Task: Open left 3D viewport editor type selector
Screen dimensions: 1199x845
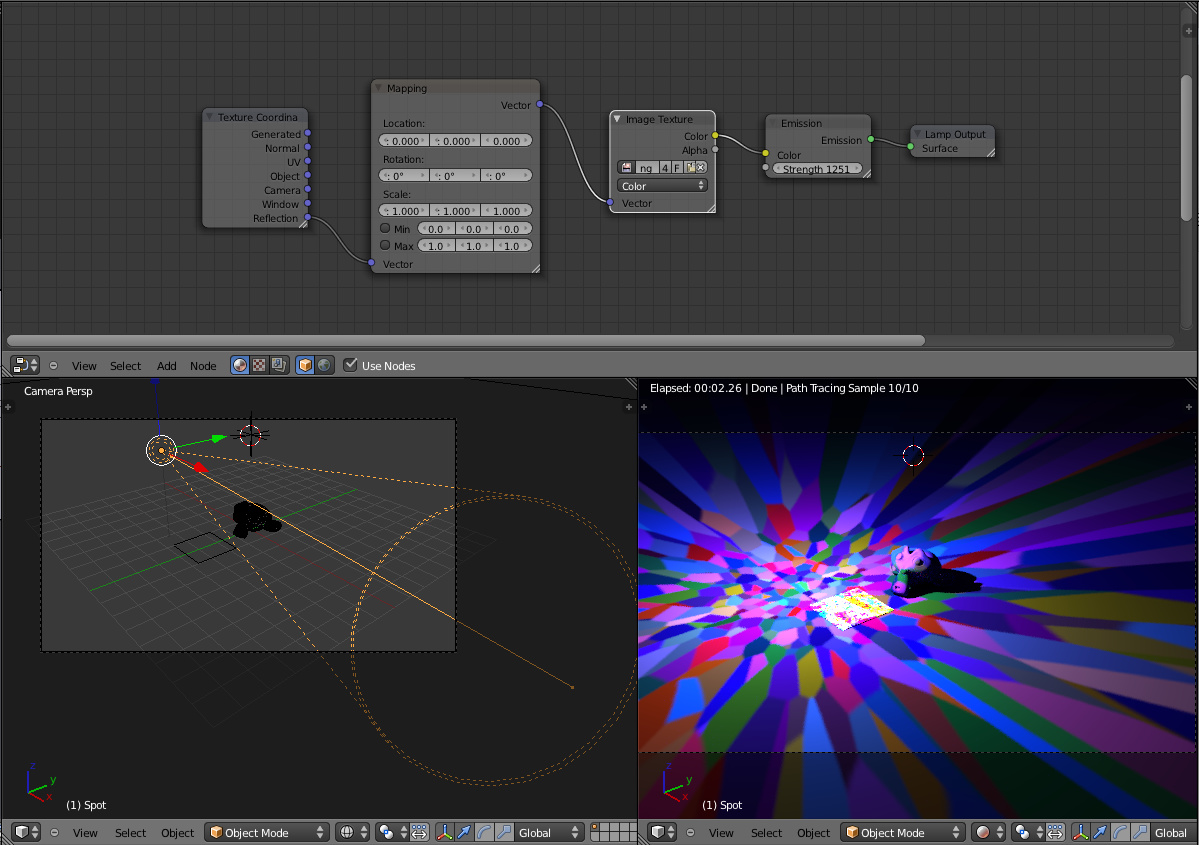Action: pyautogui.click(x=26, y=833)
